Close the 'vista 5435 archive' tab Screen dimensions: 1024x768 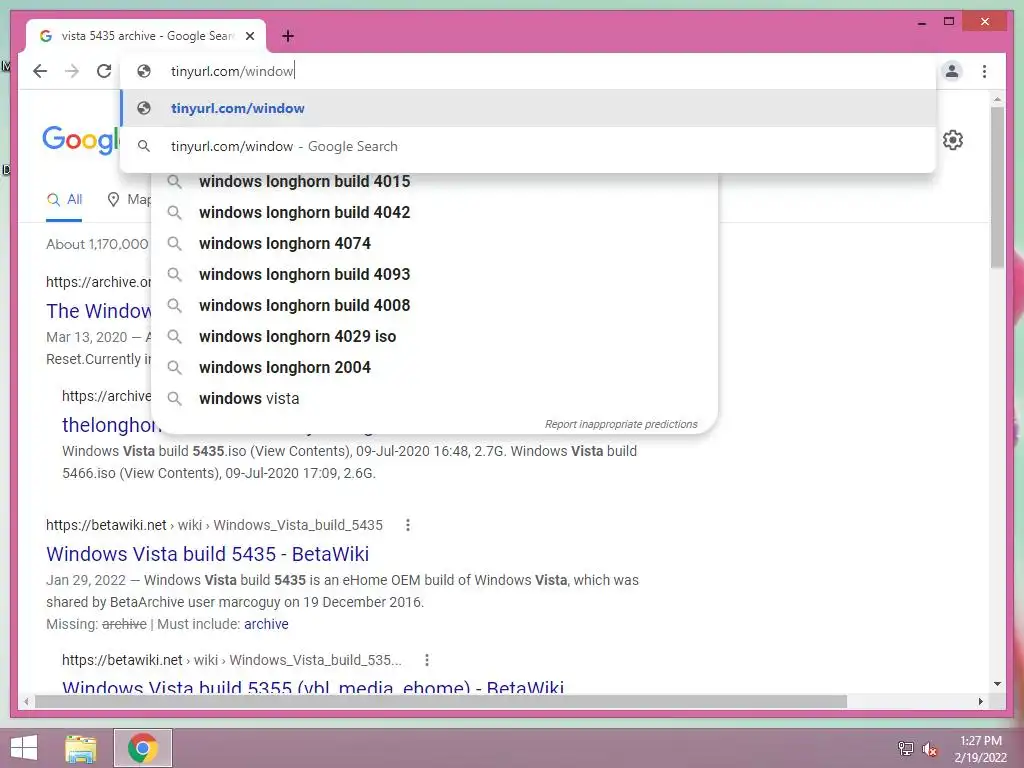coord(250,36)
